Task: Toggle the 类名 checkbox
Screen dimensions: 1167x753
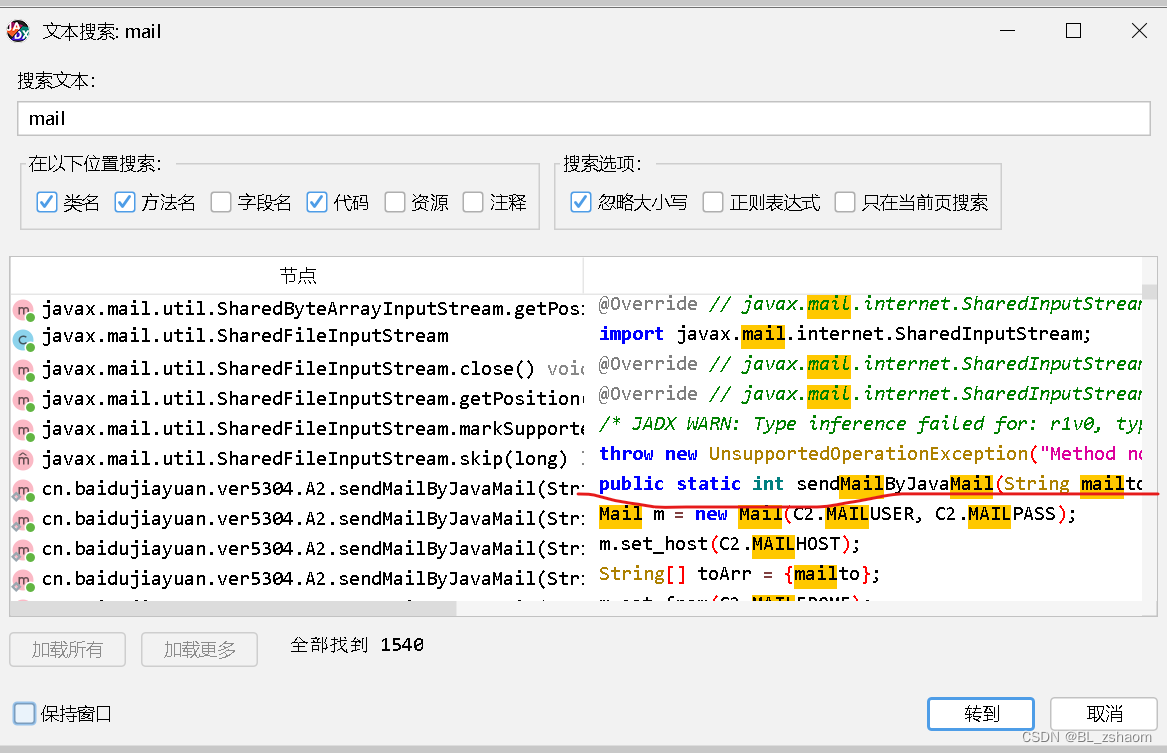Action: [47, 202]
